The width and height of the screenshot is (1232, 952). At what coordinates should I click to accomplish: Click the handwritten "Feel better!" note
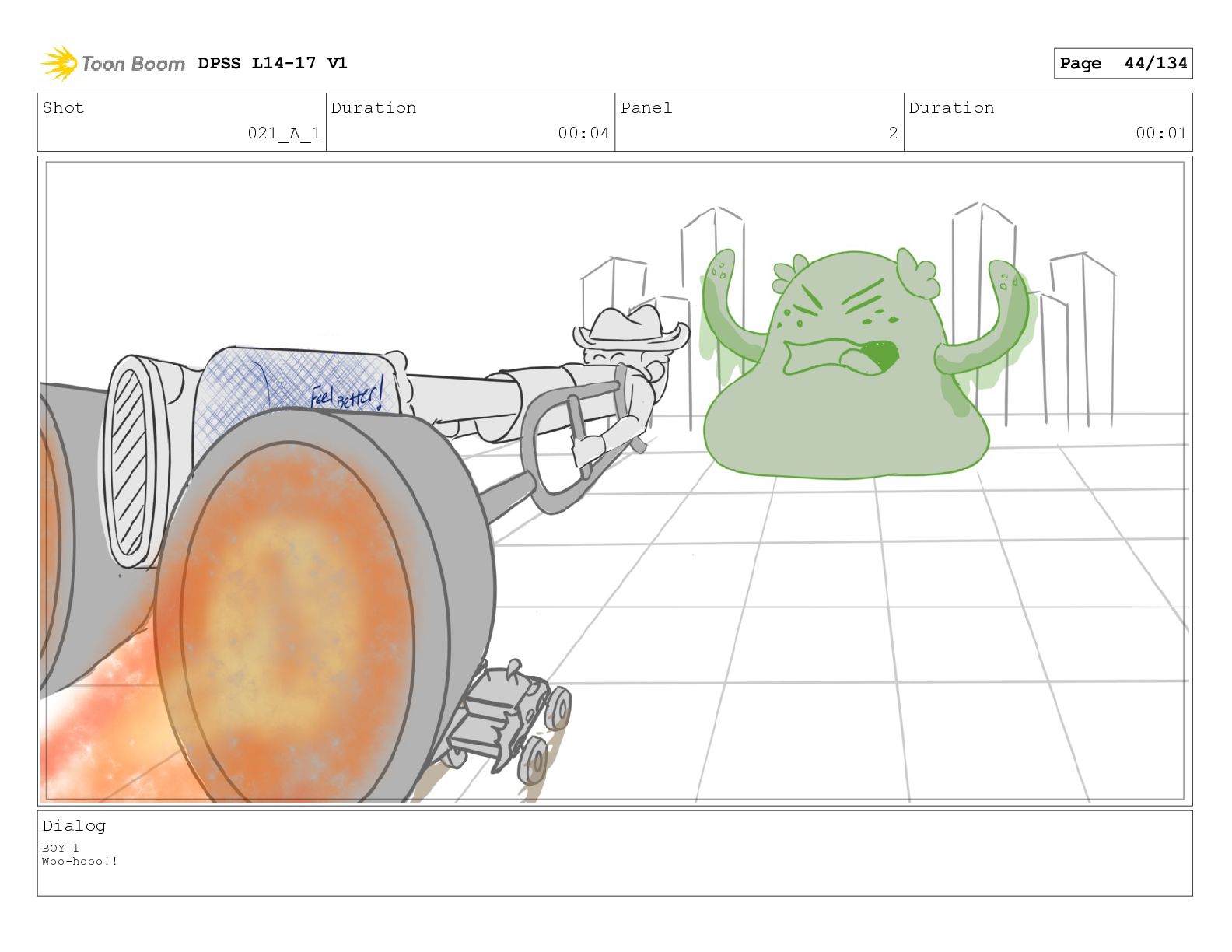347,394
